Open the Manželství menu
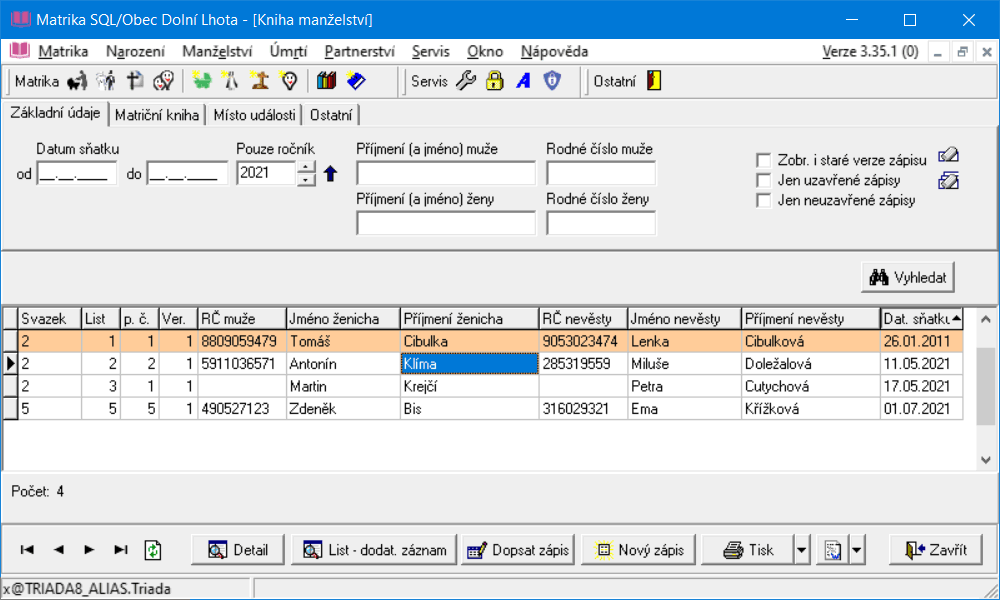The image size is (1000, 600). 217,52
